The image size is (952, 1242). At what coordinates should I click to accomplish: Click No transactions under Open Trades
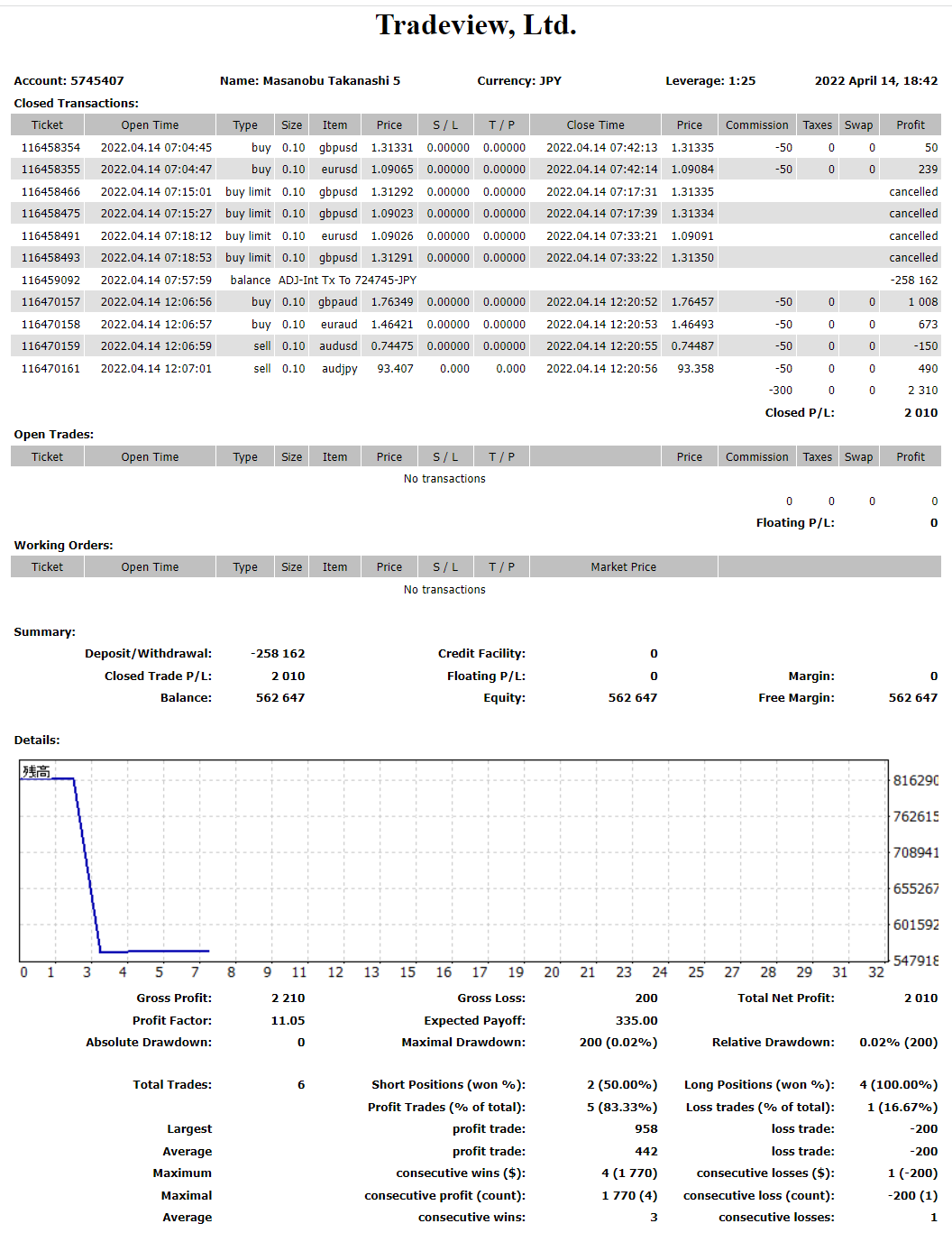(444, 479)
